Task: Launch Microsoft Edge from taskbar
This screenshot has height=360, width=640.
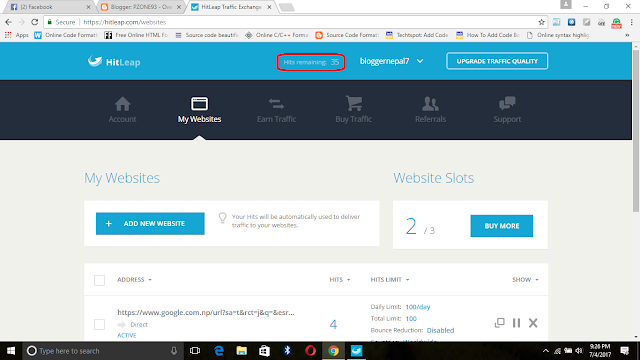Action: [x=219, y=351]
